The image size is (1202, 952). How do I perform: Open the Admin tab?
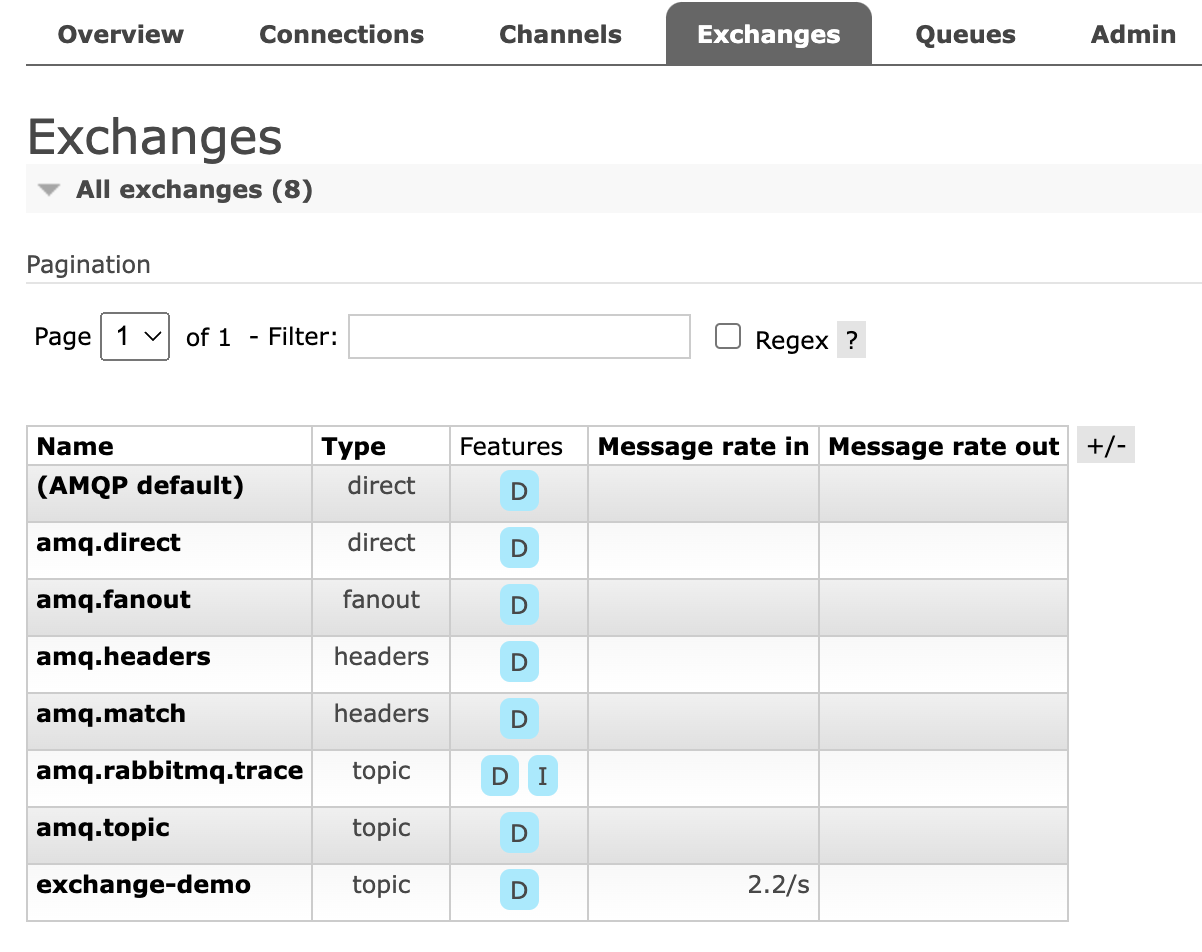click(1132, 33)
